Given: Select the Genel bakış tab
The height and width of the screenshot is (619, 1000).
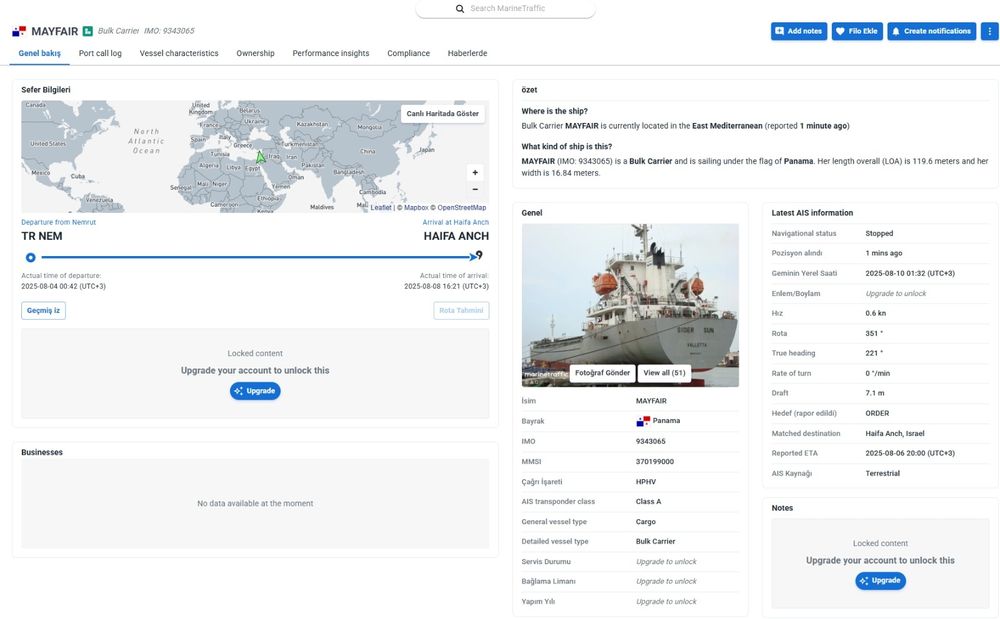Looking at the screenshot, I should (x=40, y=54).
